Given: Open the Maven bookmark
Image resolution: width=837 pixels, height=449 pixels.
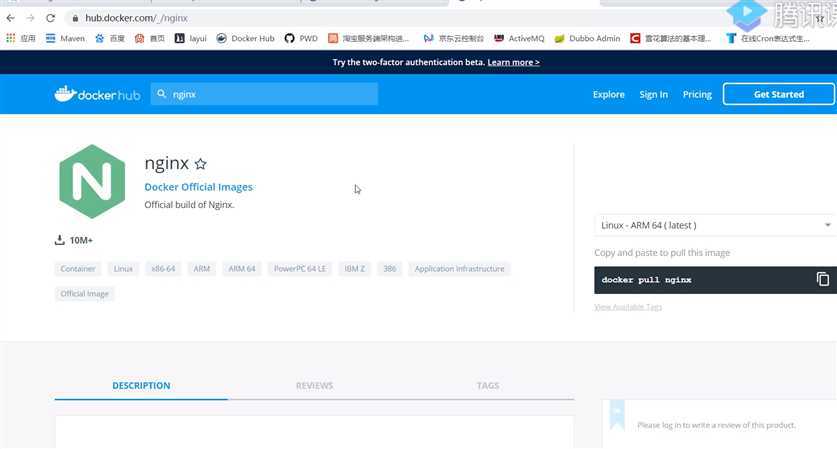Looking at the screenshot, I should 65,38.
